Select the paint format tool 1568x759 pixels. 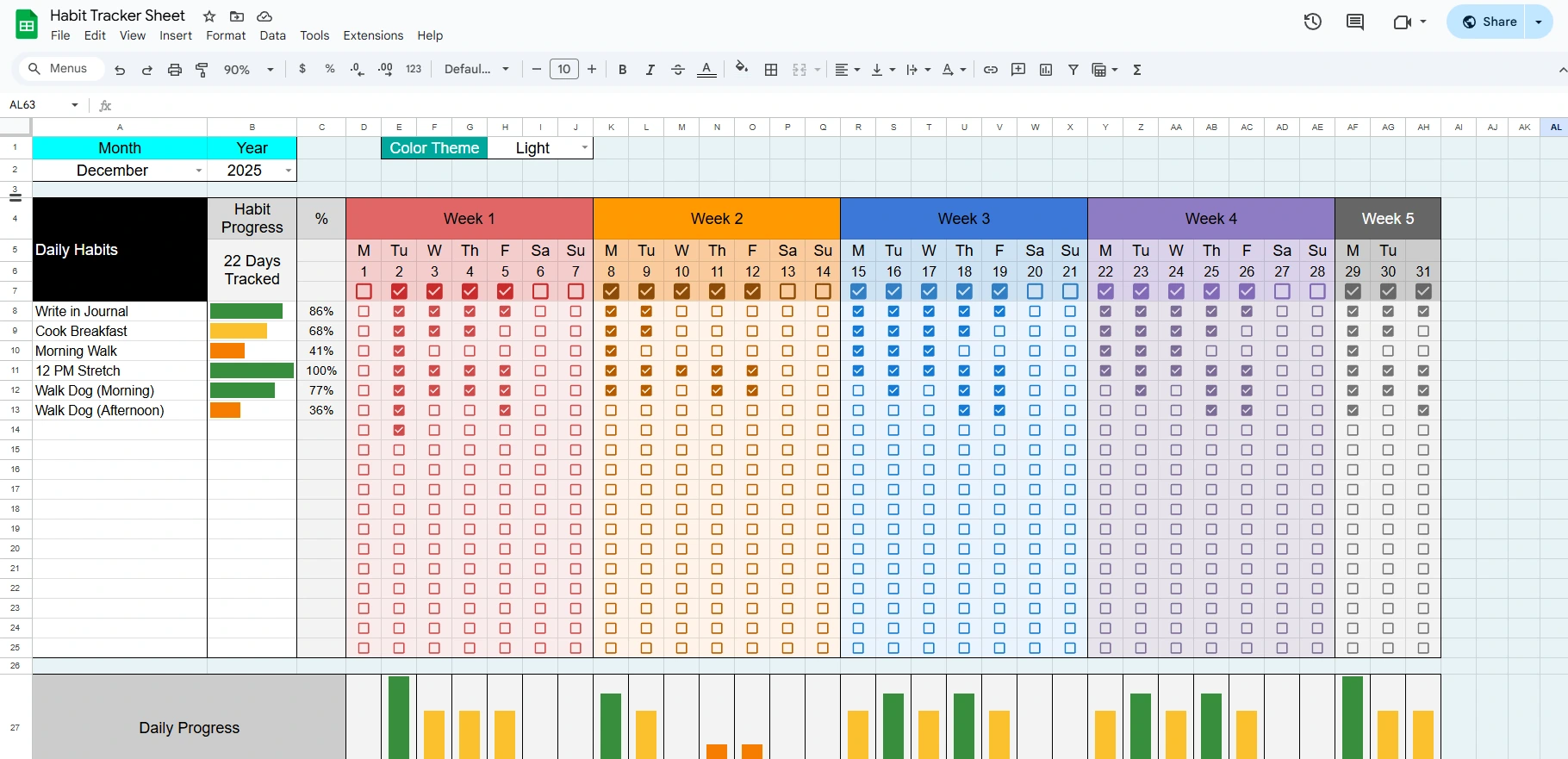tap(202, 70)
